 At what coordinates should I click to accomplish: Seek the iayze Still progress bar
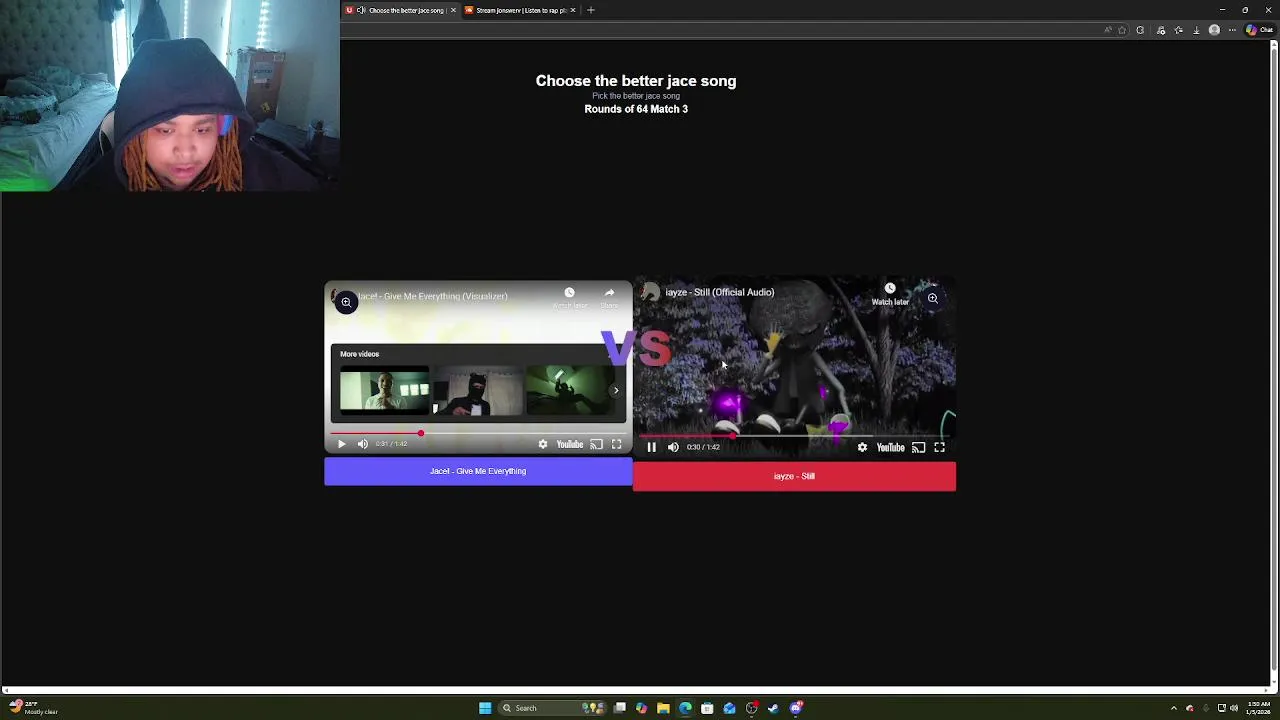pos(794,437)
